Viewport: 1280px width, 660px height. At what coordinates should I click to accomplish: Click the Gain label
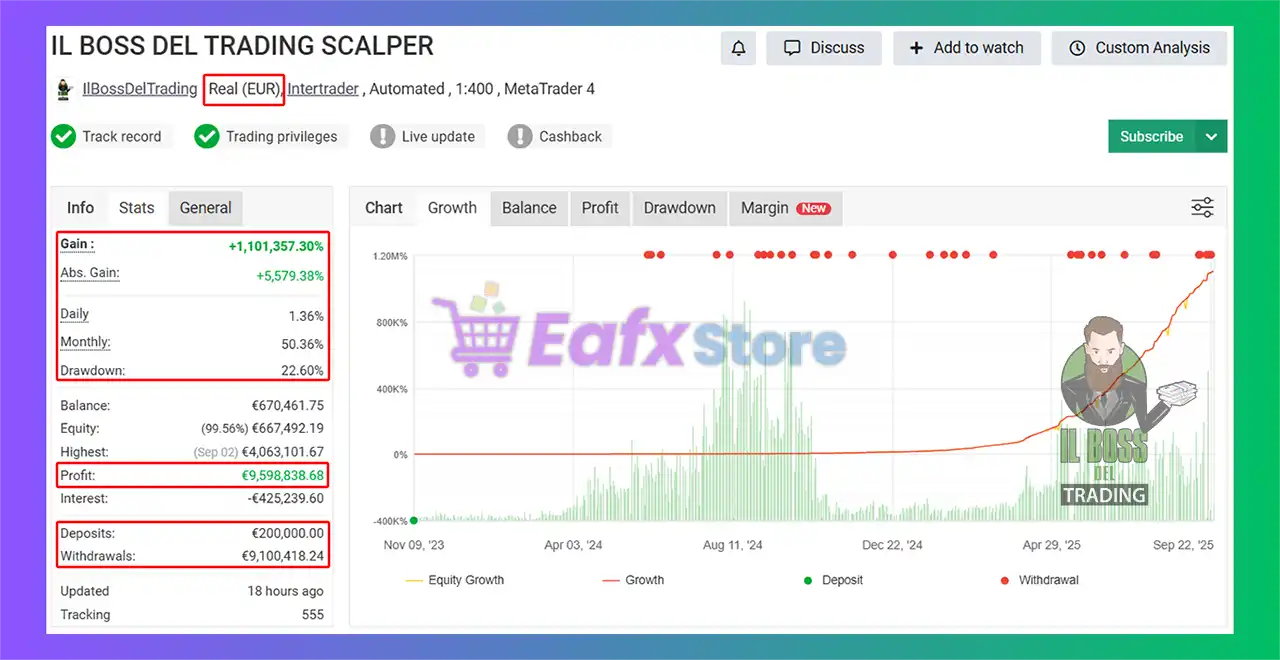click(x=77, y=244)
